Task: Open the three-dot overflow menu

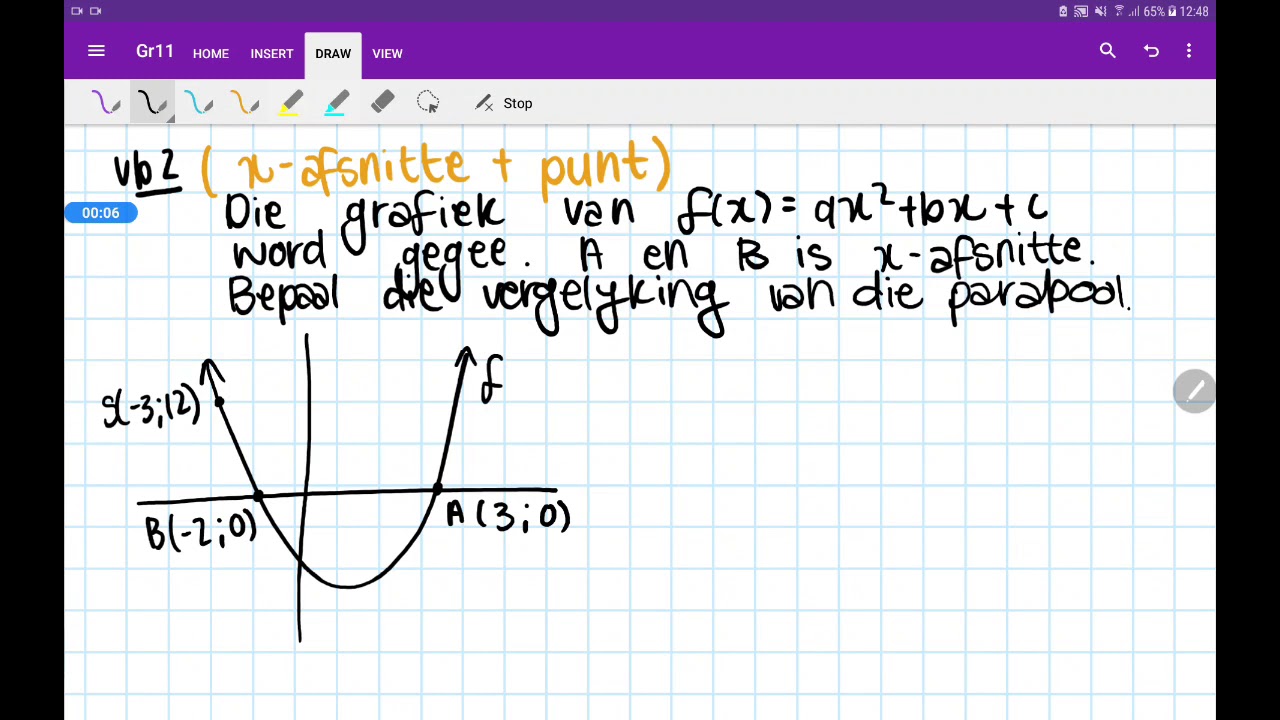Action: pyautogui.click(x=1189, y=51)
